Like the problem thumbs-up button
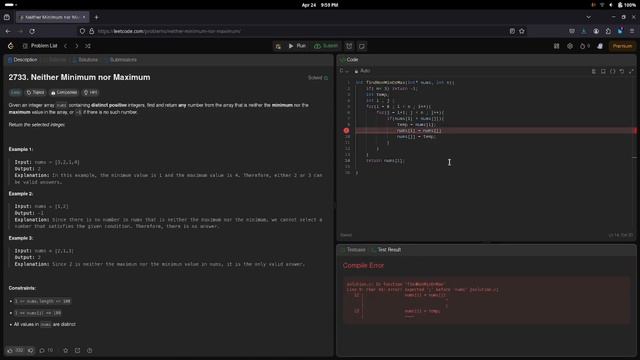The width and height of the screenshot is (640, 360). [16, 350]
